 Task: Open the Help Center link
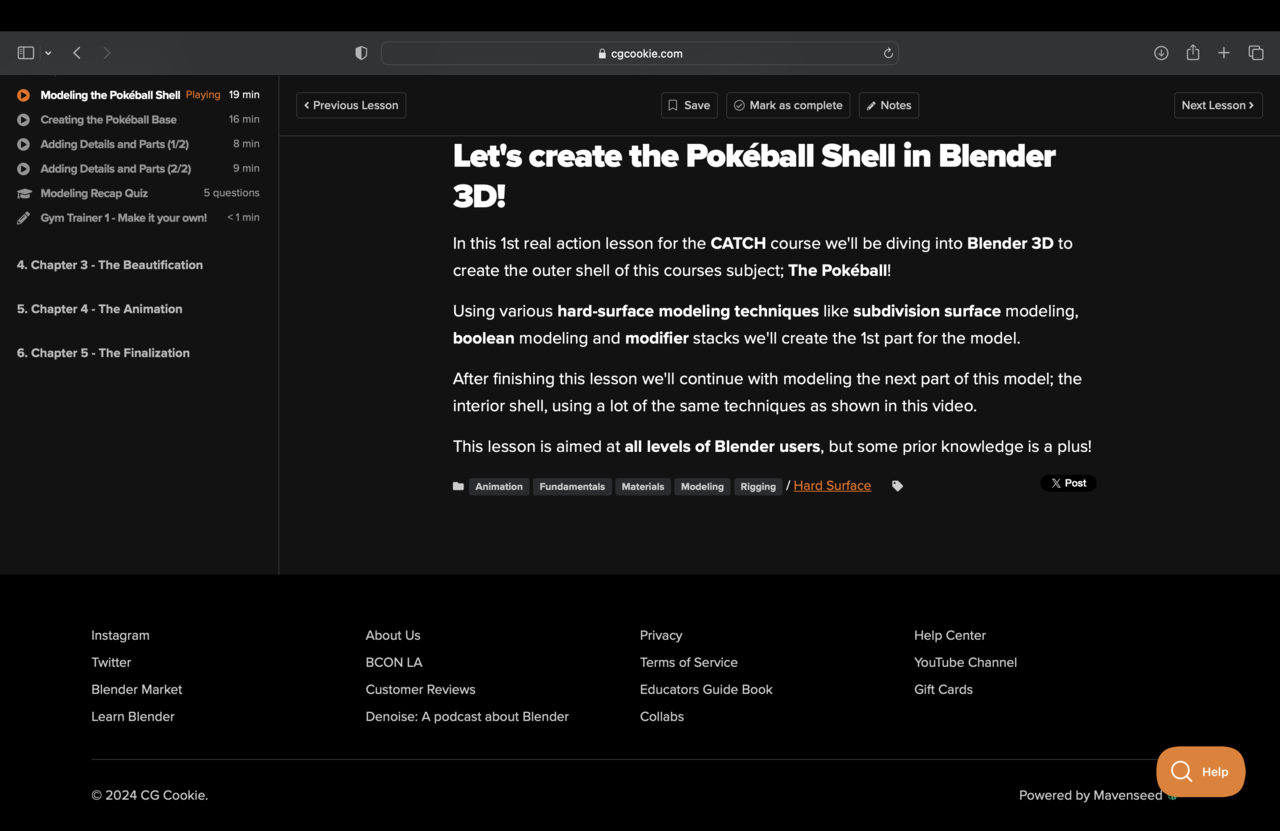(x=950, y=635)
